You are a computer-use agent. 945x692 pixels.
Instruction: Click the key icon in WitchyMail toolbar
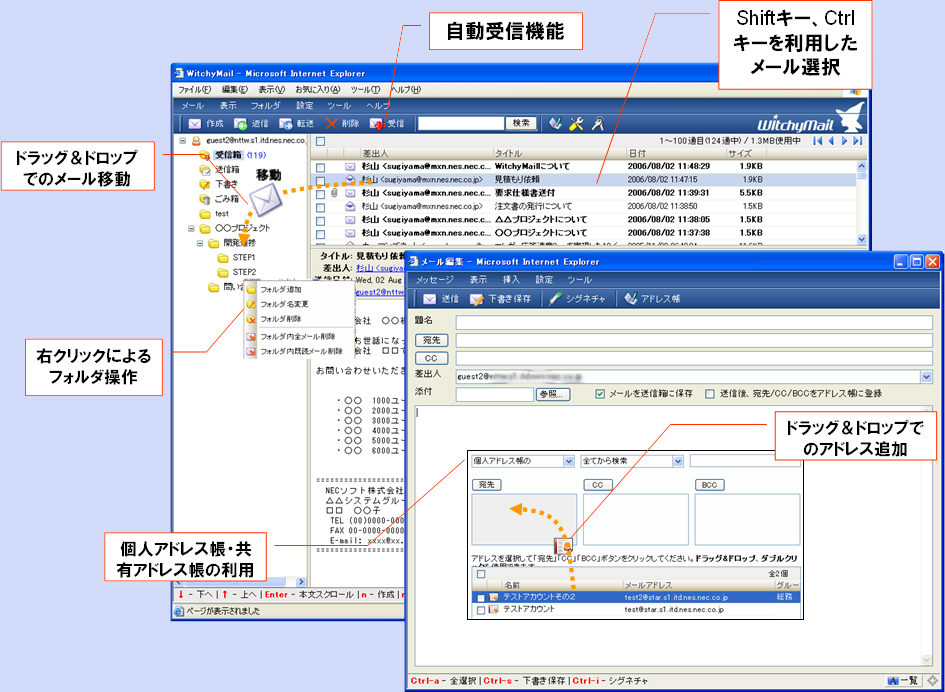pos(597,124)
